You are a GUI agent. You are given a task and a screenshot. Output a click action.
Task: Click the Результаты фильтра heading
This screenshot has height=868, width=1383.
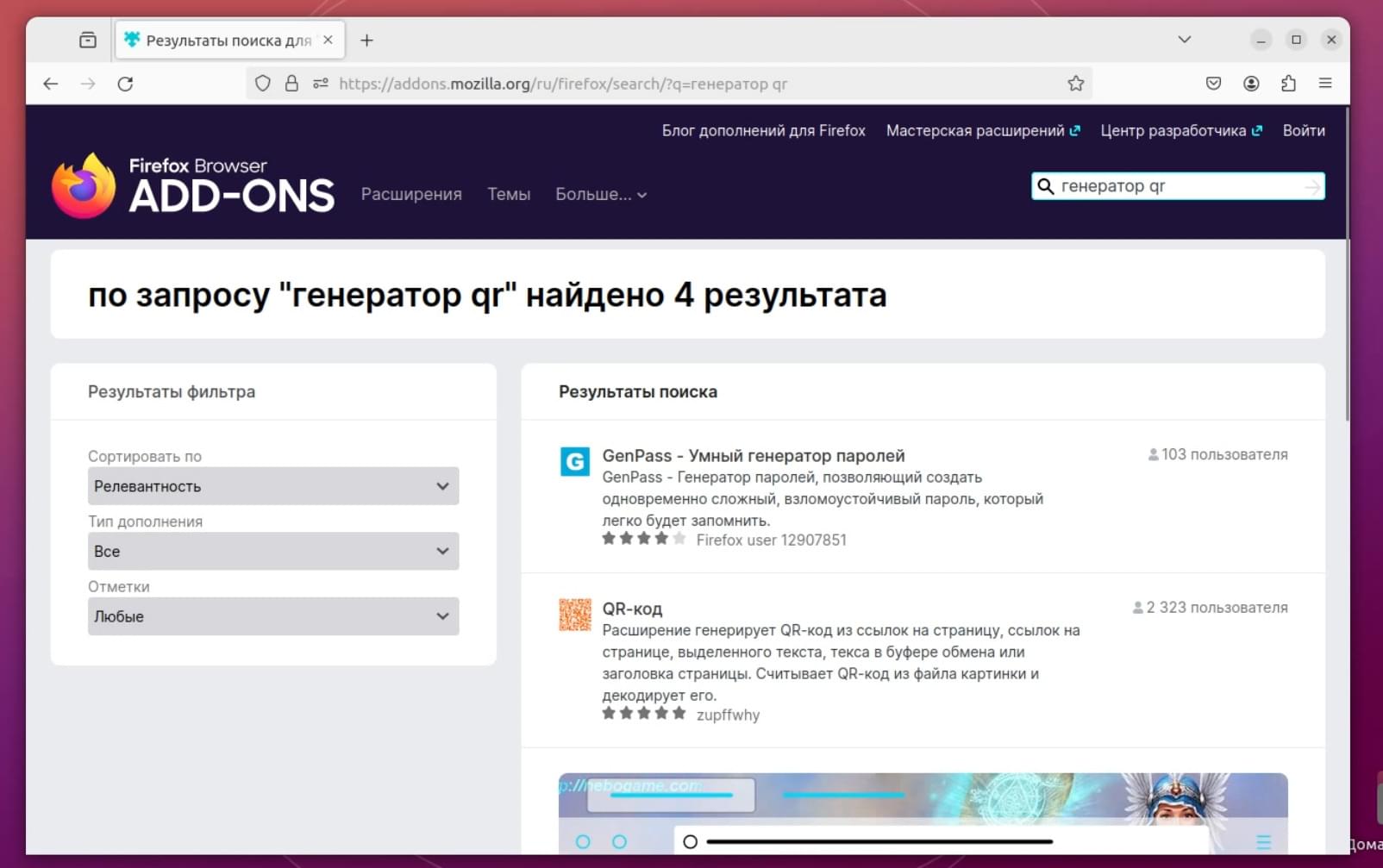(172, 391)
